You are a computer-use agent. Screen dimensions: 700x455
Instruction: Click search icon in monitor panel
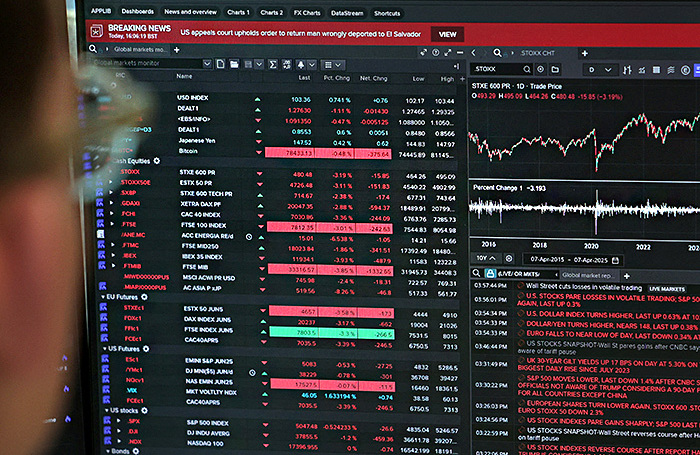pos(93,49)
